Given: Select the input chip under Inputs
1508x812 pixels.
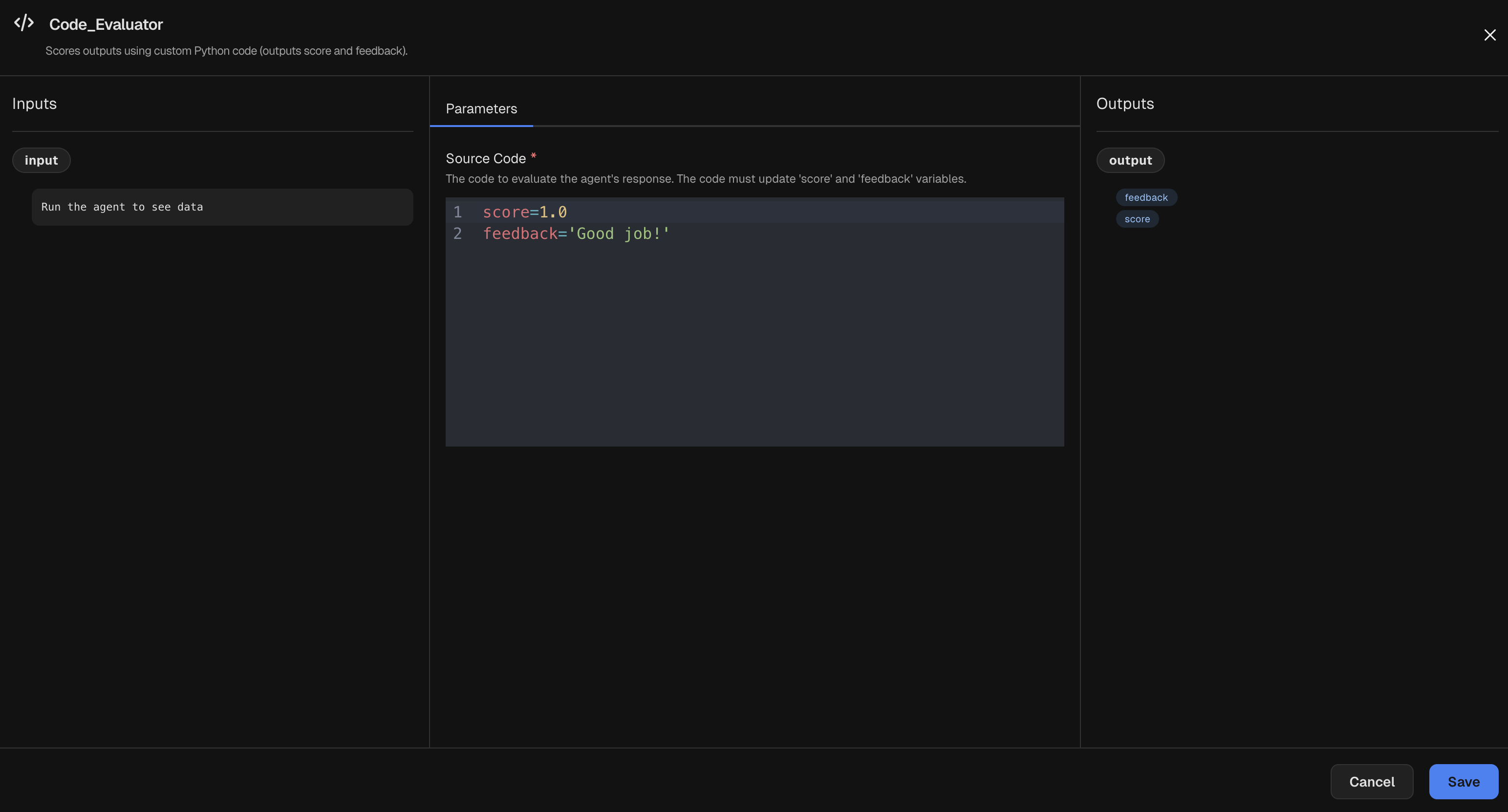Looking at the screenshot, I should [x=41, y=160].
